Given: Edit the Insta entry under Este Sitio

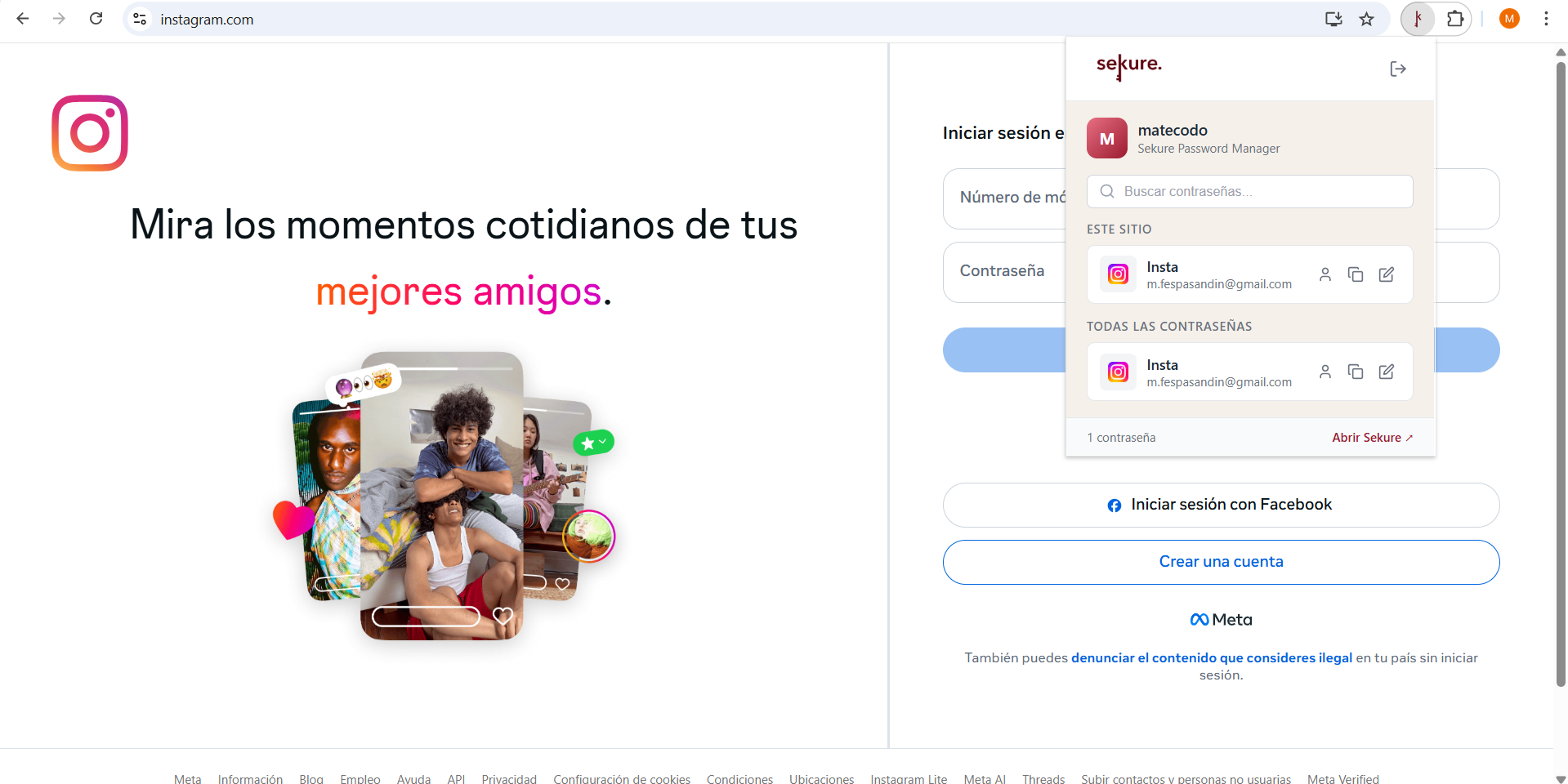Looking at the screenshot, I should coord(1387,274).
